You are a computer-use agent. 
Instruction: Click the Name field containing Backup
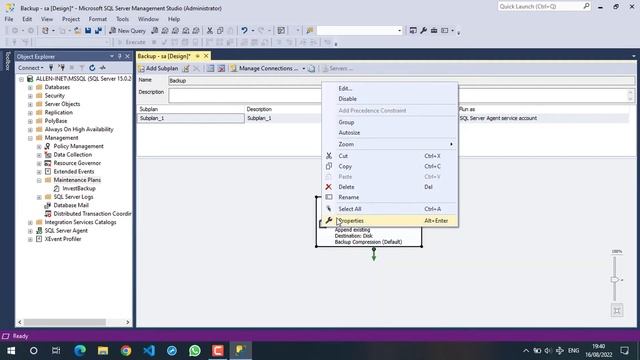point(401,81)
